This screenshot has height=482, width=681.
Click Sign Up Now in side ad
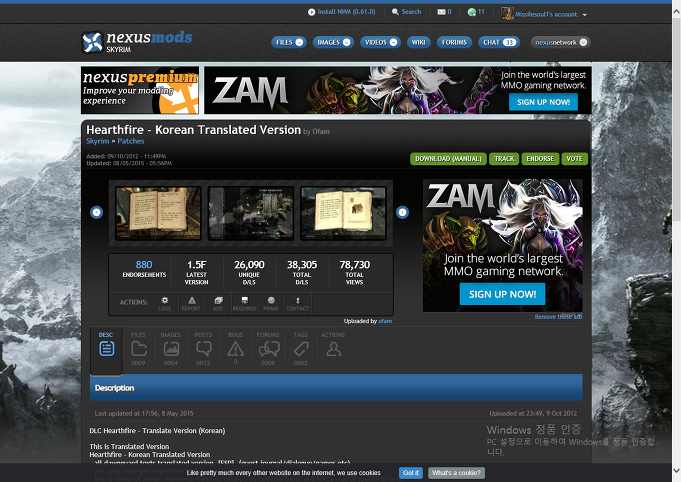pos(502,294)
